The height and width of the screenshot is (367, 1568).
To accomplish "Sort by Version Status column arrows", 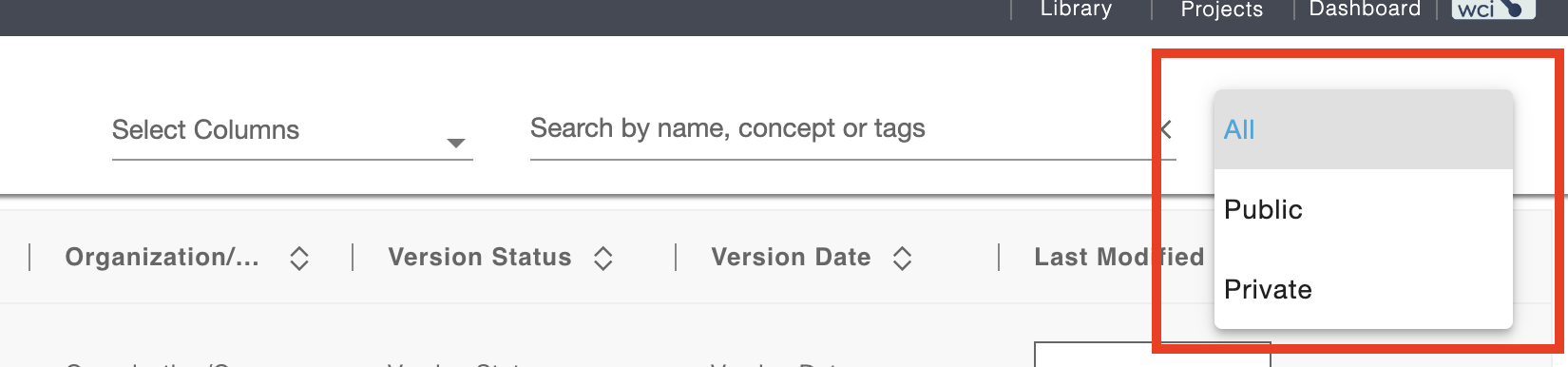I will [x=603, y=258].
